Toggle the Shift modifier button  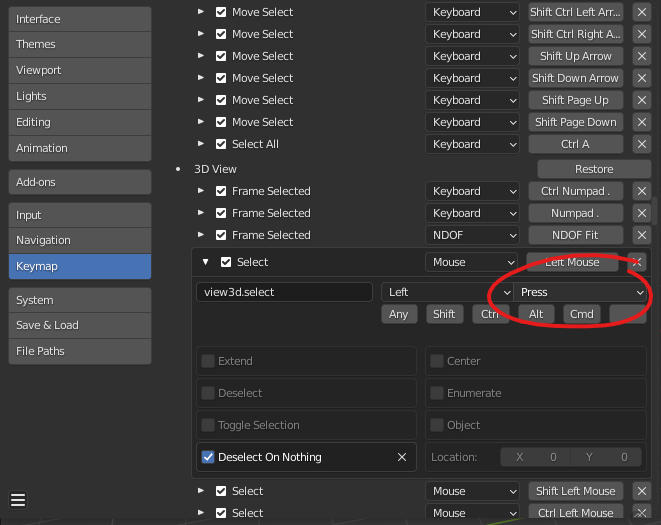[x=444, y=314]
